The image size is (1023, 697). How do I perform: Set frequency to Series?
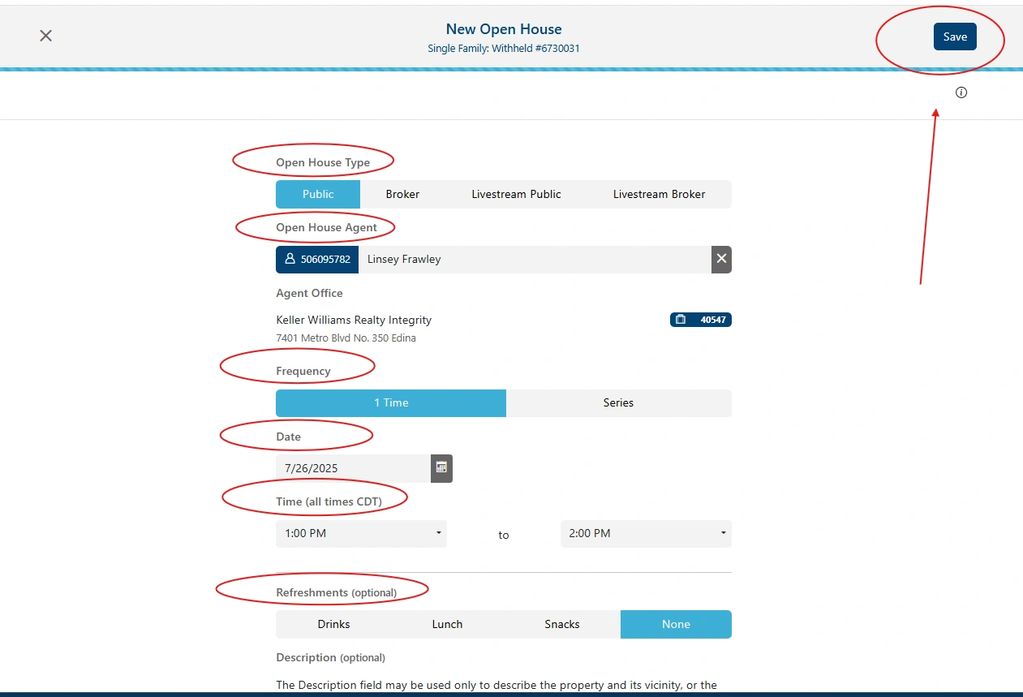point(618,403)
